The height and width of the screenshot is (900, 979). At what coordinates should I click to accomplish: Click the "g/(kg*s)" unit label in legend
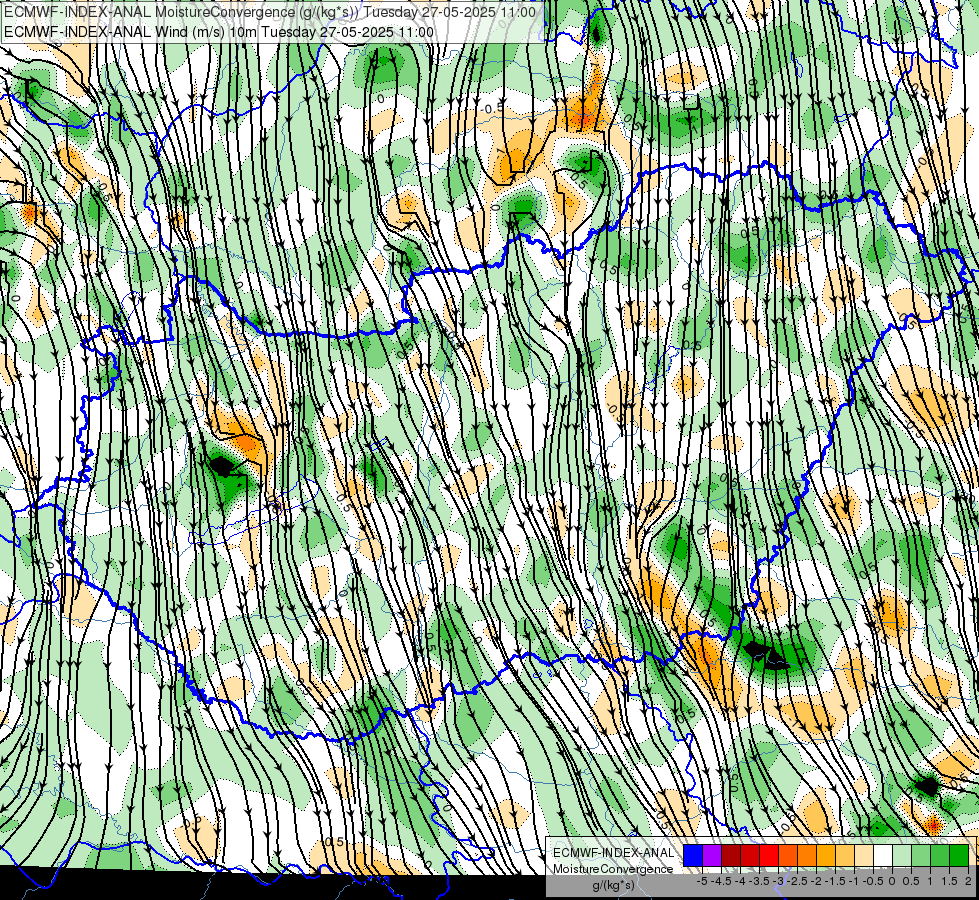click(613, 885)
